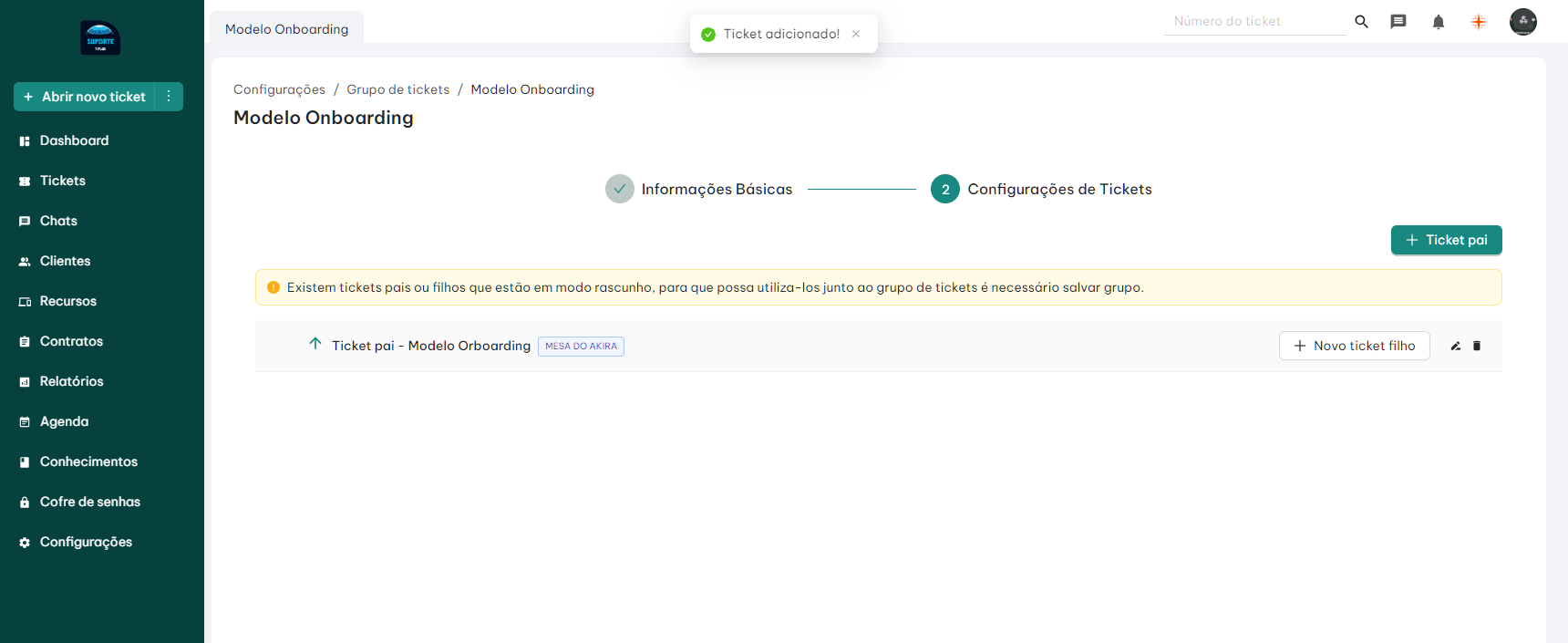Image resolution: width=1568 pixels, height=643 pixels.
Task: Click the search magnifier icon
Action: 1361,22
